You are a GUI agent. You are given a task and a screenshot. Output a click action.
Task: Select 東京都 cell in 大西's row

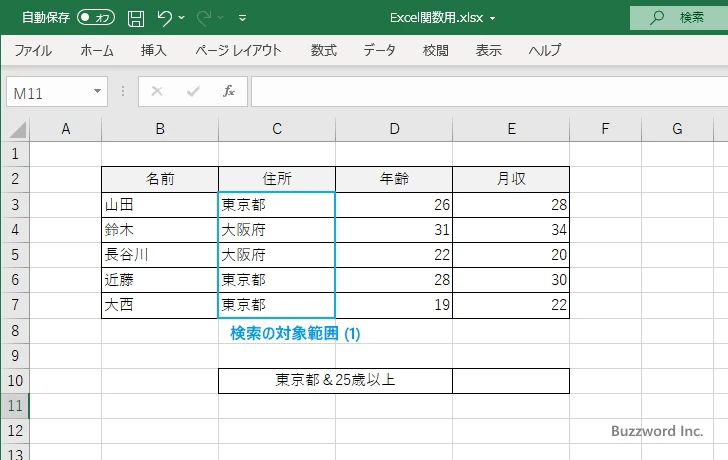coord(277,305)
